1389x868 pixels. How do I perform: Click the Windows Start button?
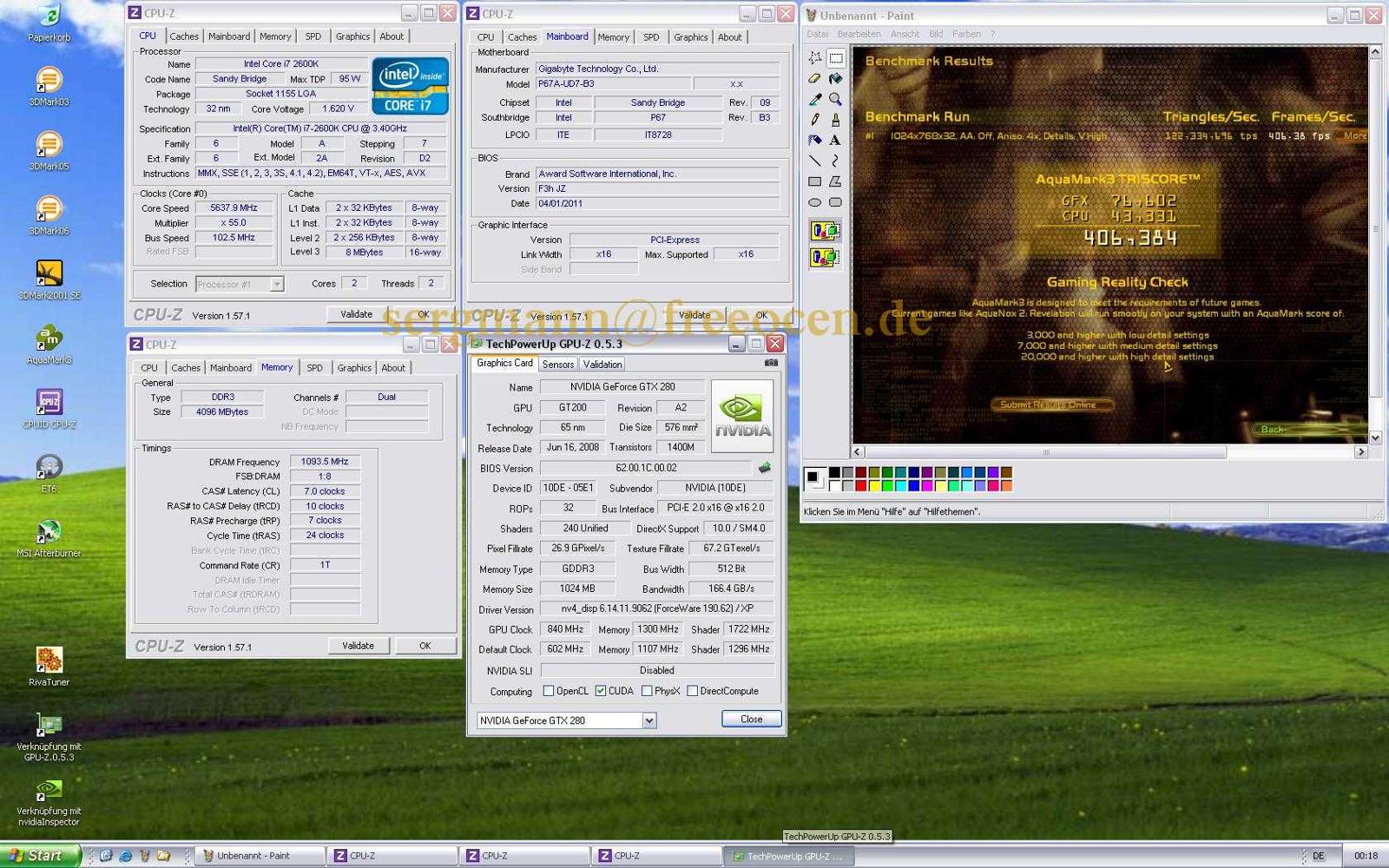(41, 855)
